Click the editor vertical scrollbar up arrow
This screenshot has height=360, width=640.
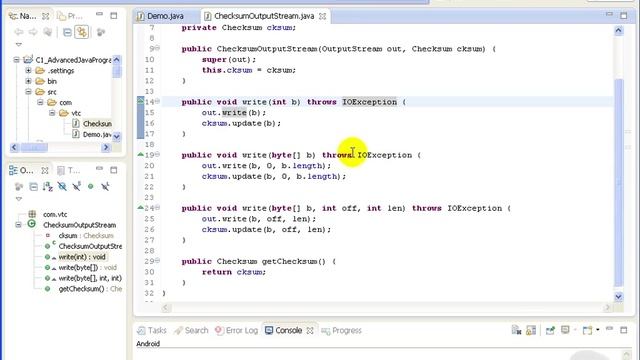tap(618, 31)
